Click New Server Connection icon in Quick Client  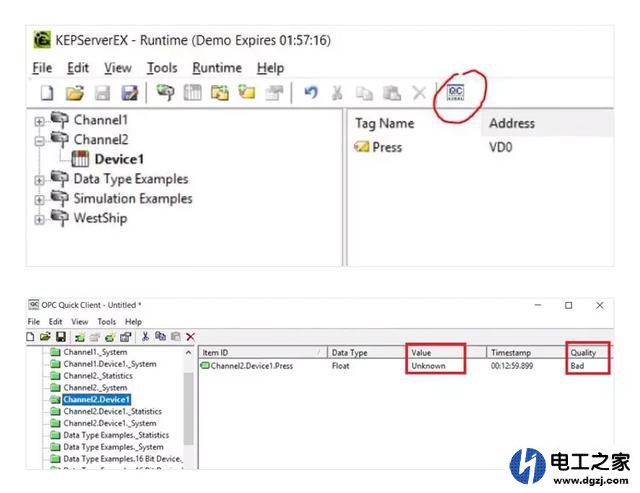[x=80, y=337]
